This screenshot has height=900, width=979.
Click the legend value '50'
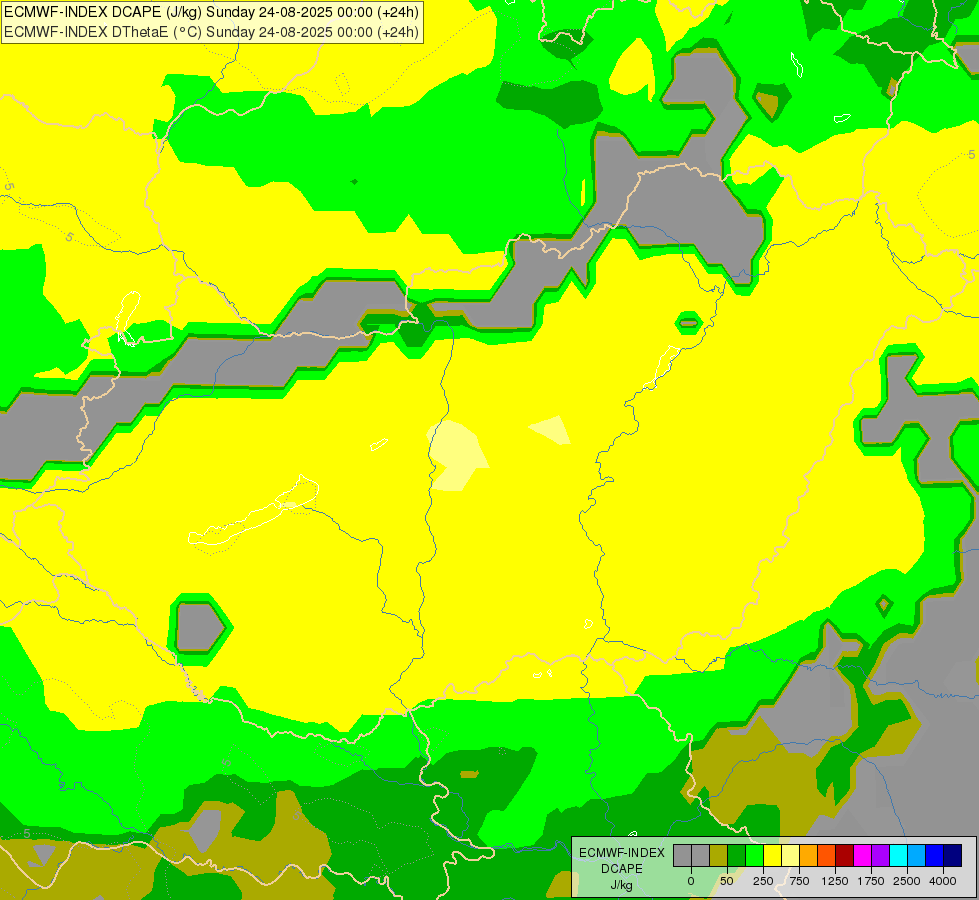tap(727, 881)
